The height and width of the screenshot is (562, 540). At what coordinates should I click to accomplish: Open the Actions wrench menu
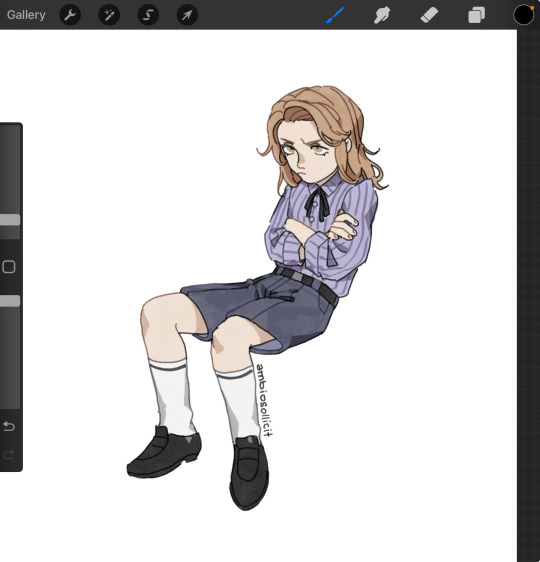pyautogui.click(x=70, y=15)
